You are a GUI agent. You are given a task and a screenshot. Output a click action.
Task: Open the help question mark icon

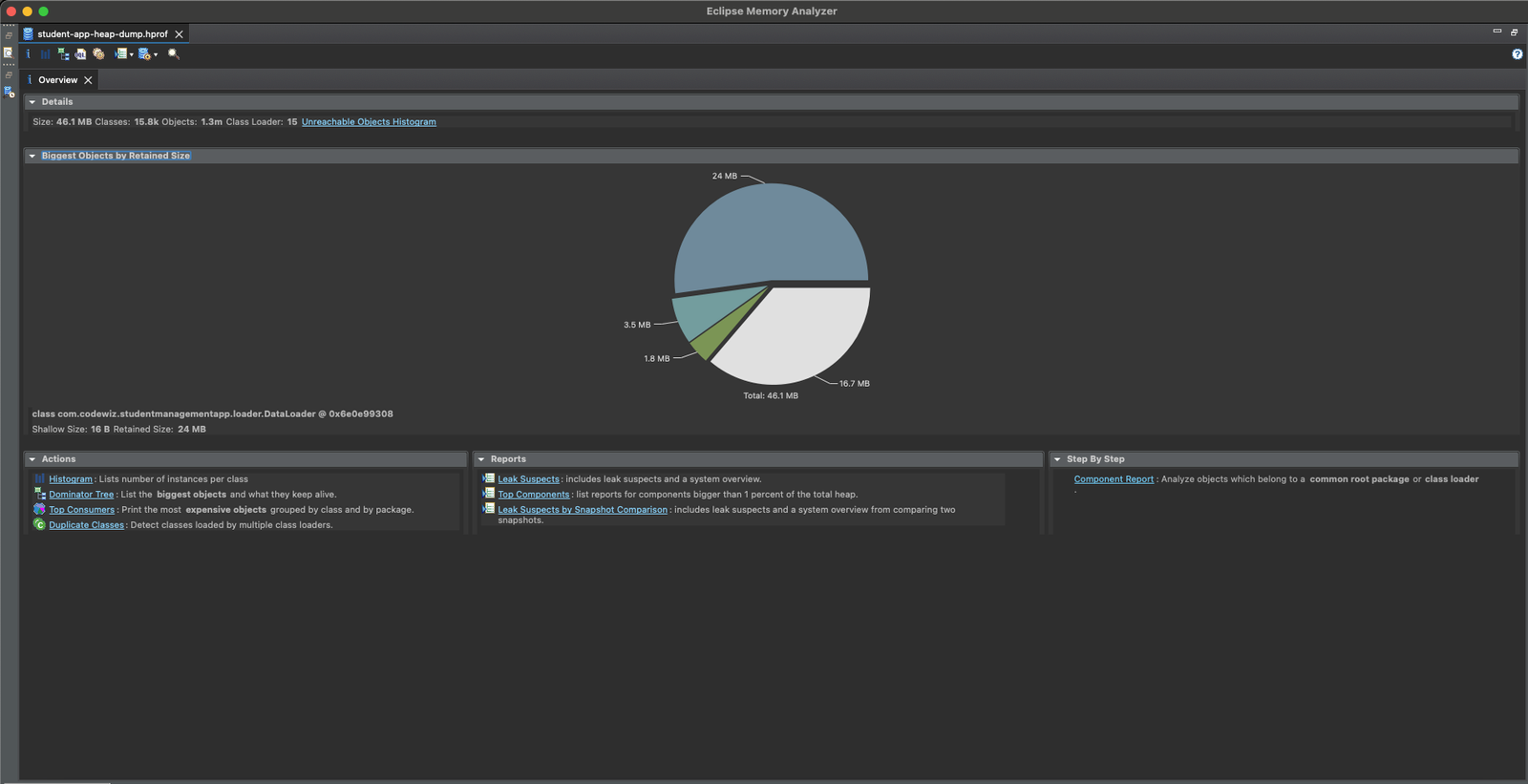coord(1517,54)
